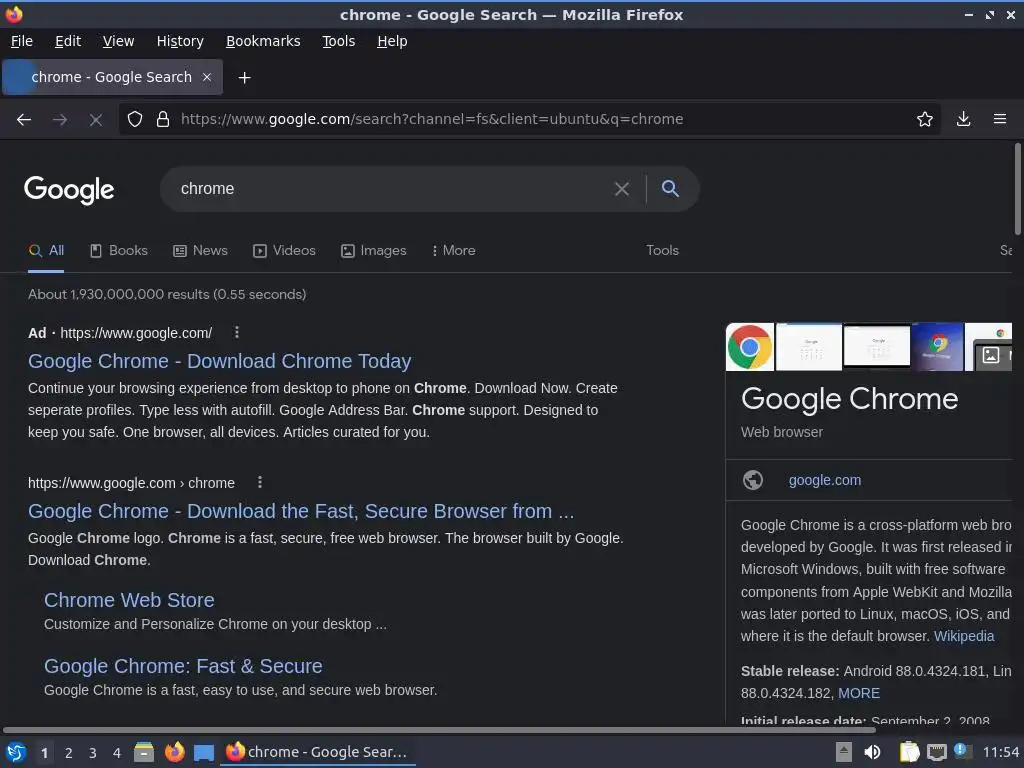
Task: Click the clipboard manager tray icon
Action: tap(909, 752)
